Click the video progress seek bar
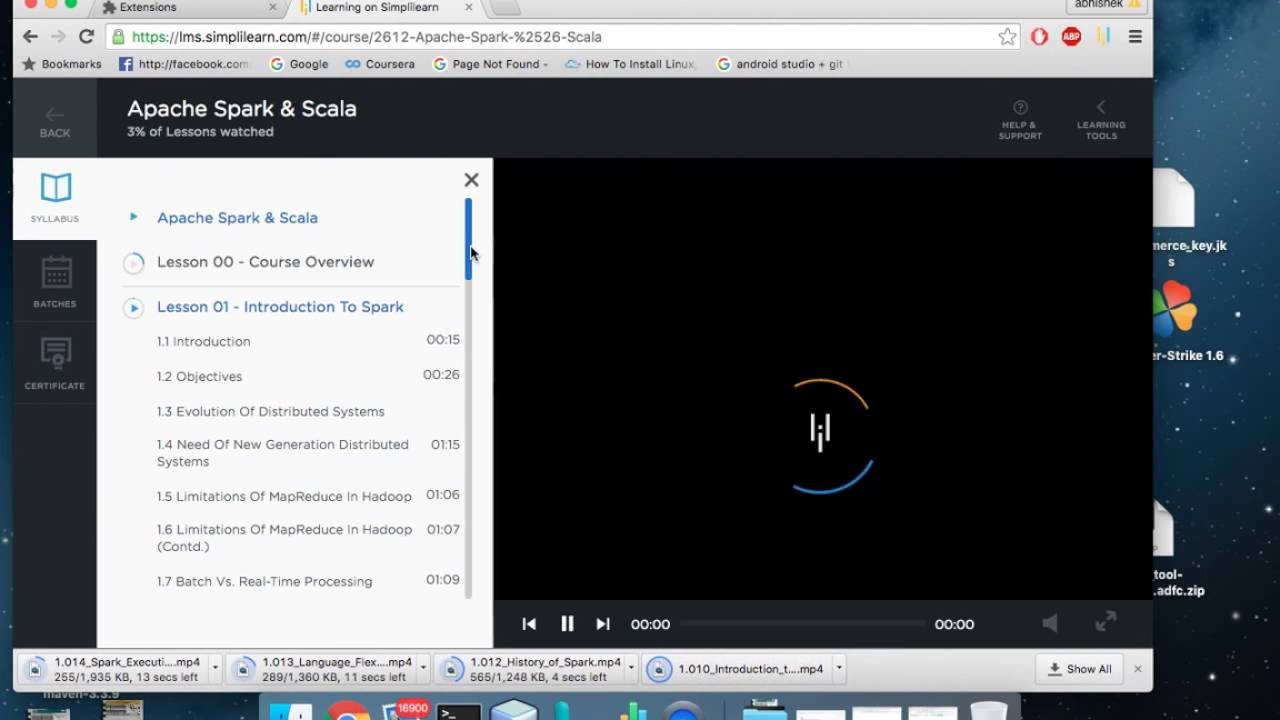 tap(803, 624)
